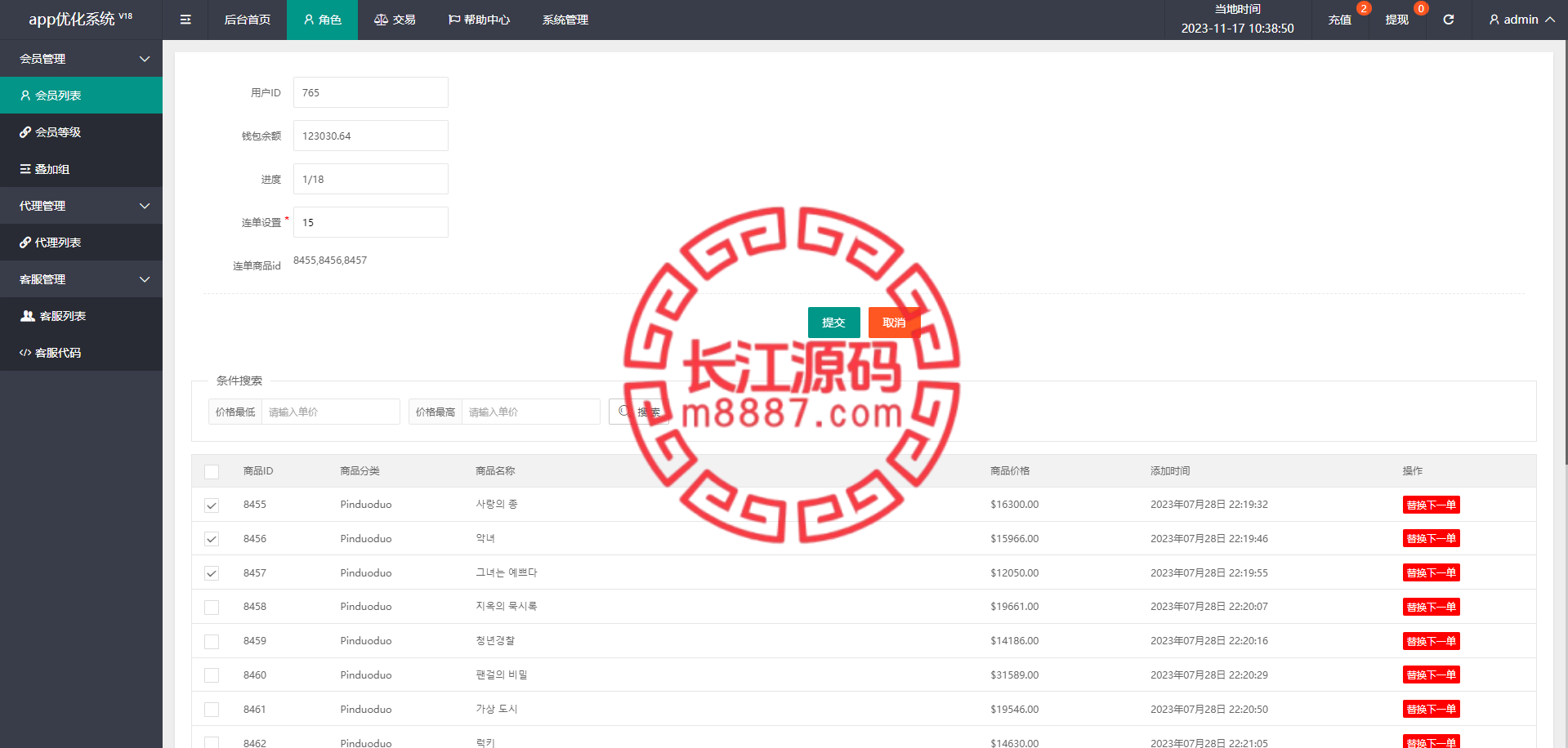Screen dimensions: 1568x748
Task: Click the 商品价格 column header
Action: point(1010,471)
